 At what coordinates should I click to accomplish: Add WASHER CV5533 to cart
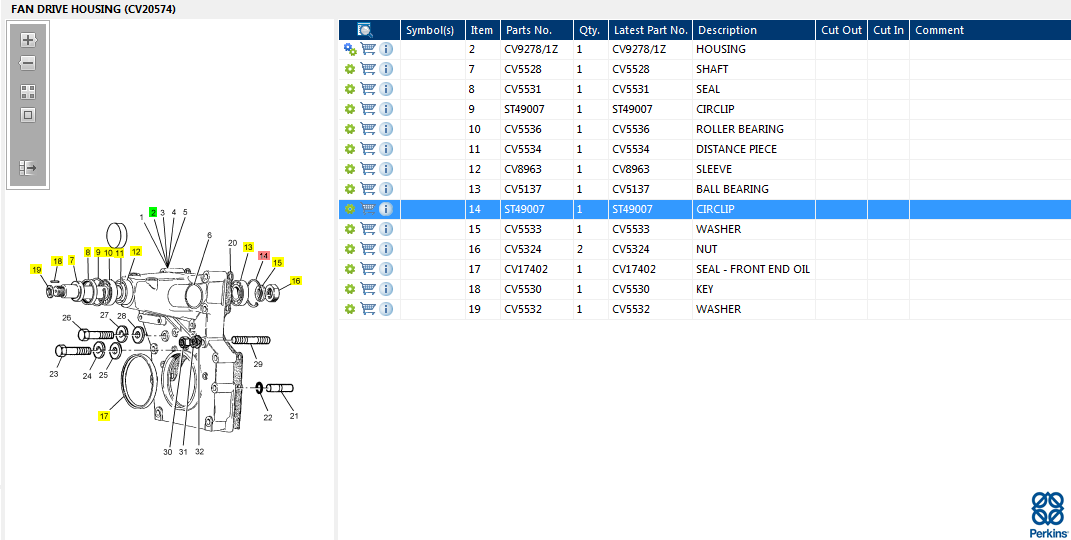[x=368, y=229]
